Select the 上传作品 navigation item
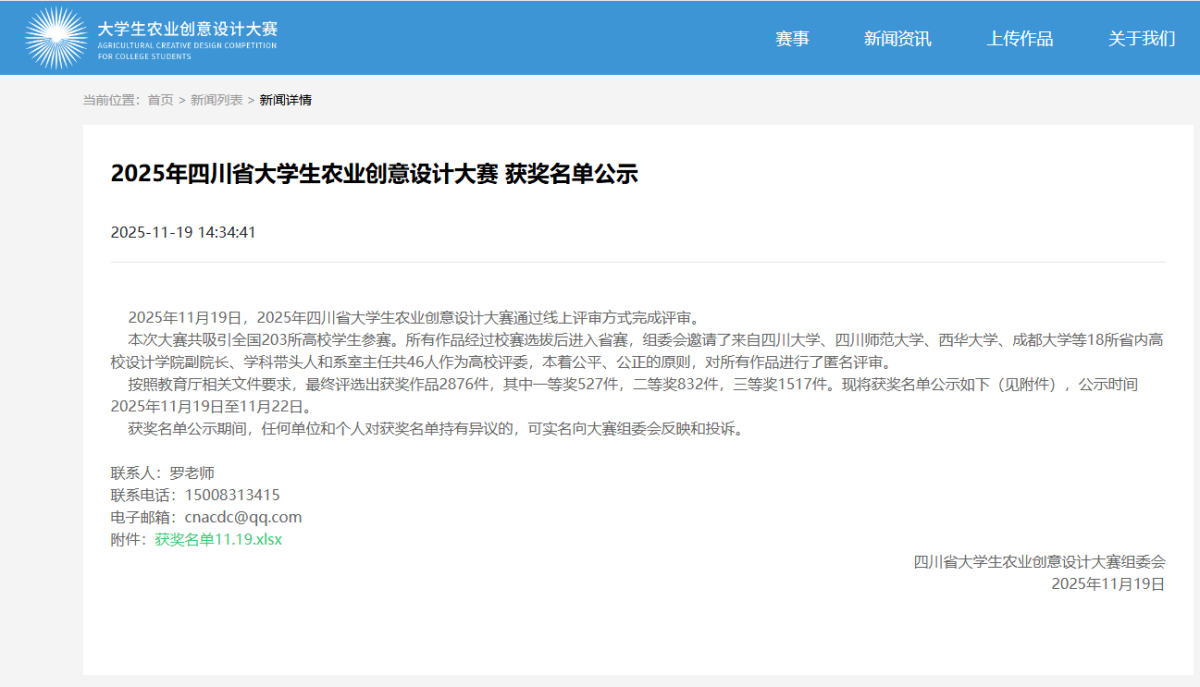This screenshot has width=1200, height=687. [x=1019, y=39]
